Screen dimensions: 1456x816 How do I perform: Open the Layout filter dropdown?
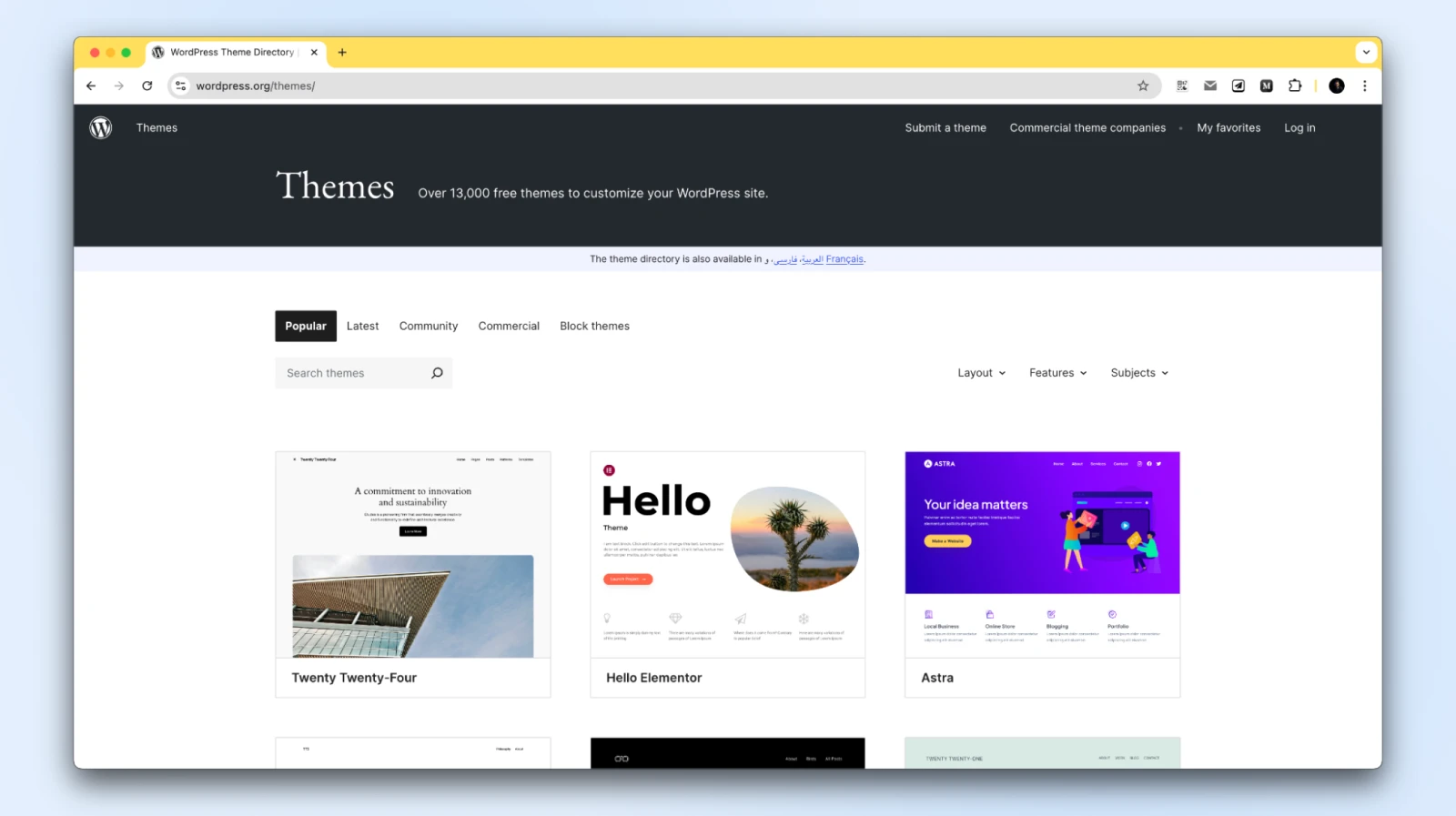click(981, 373)
